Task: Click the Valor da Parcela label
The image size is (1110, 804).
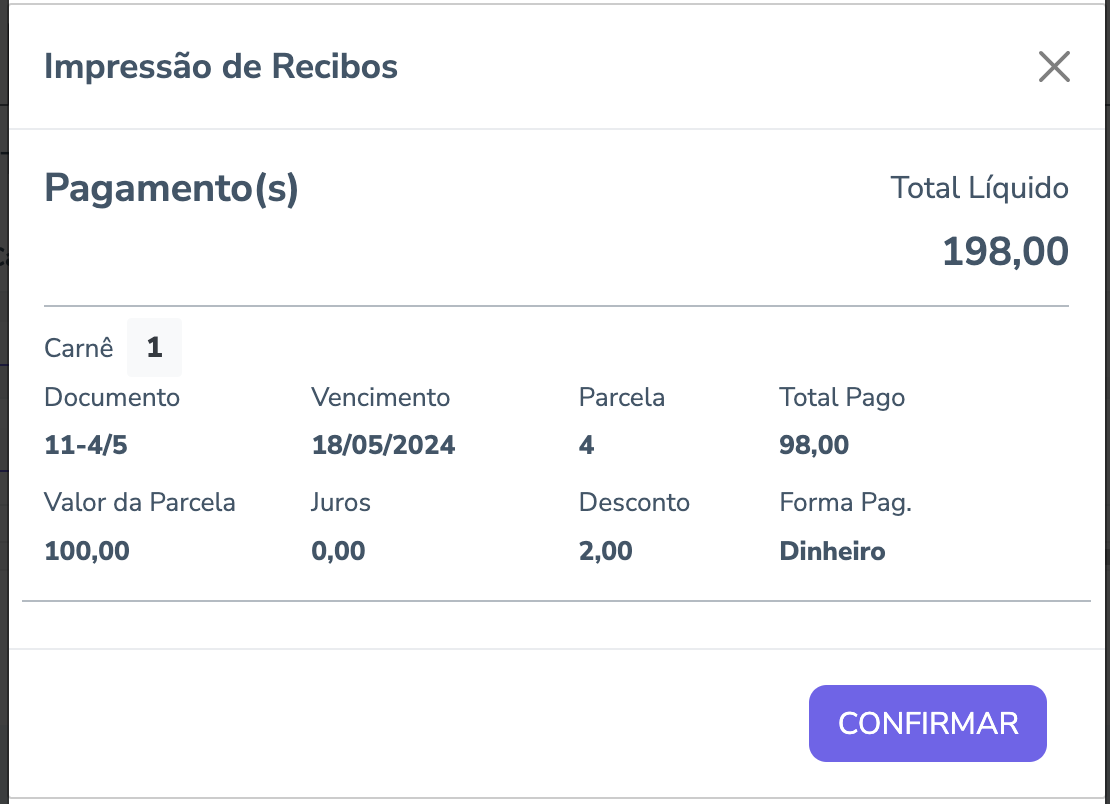Action: (140, 502)
